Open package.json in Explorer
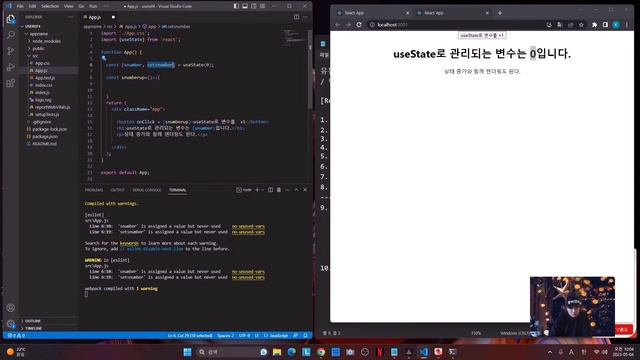640x360 pixels. pyautogui.click(x=45, y=136)
